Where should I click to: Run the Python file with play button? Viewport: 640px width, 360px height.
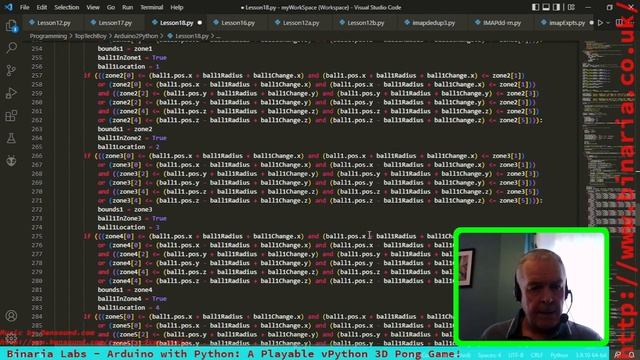[x=600, y=23]
